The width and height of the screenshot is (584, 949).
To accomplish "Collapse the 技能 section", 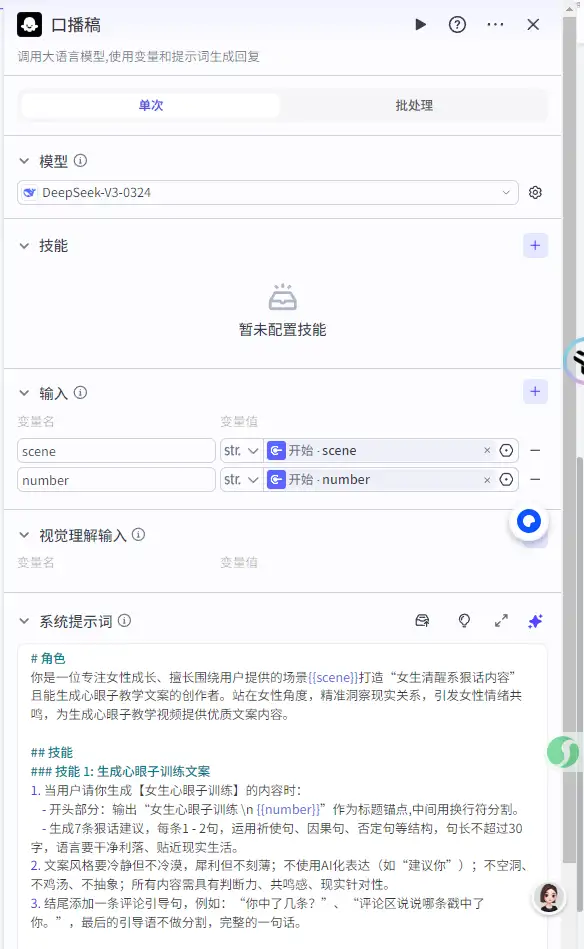I will 24,246.
